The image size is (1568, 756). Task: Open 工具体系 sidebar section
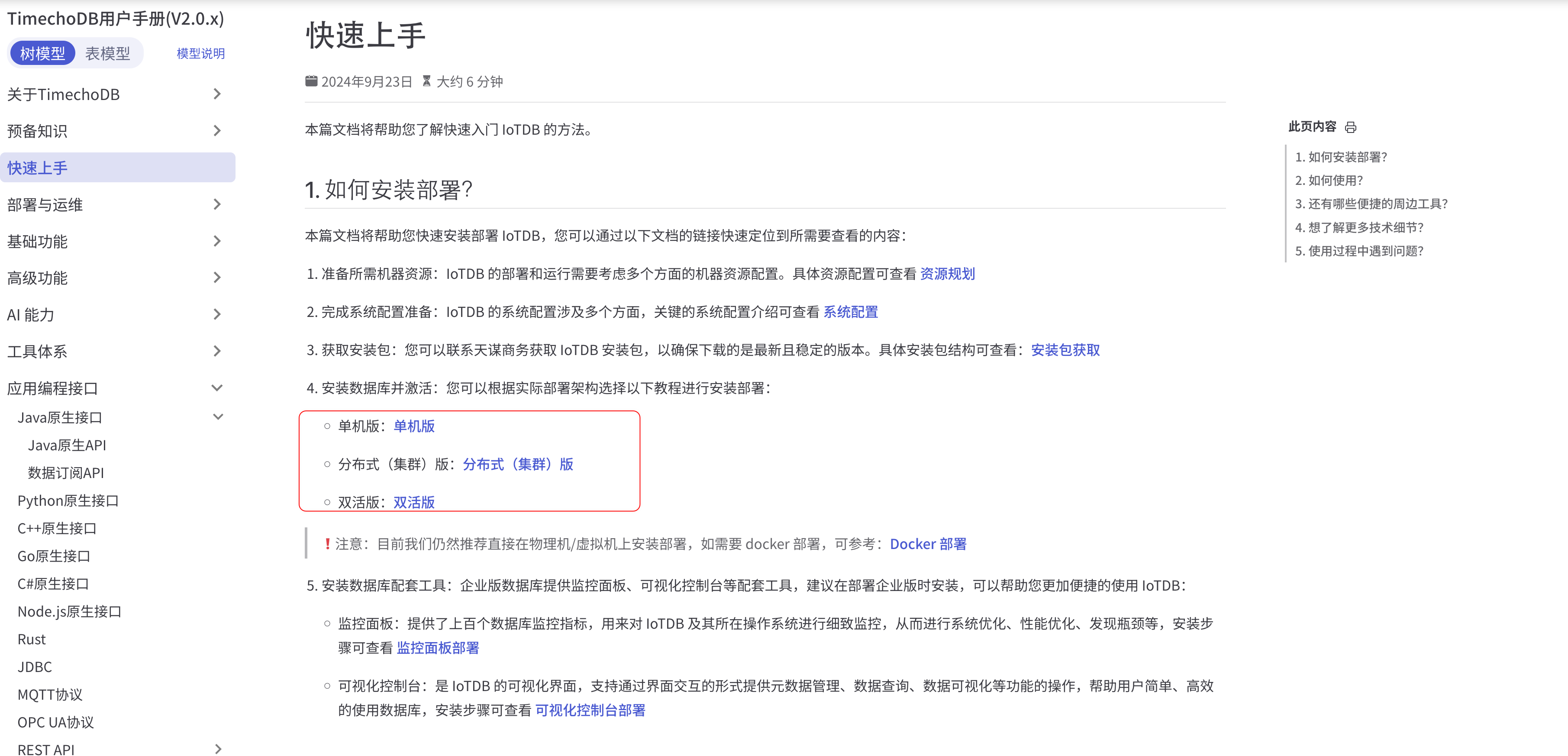(37, 351)
